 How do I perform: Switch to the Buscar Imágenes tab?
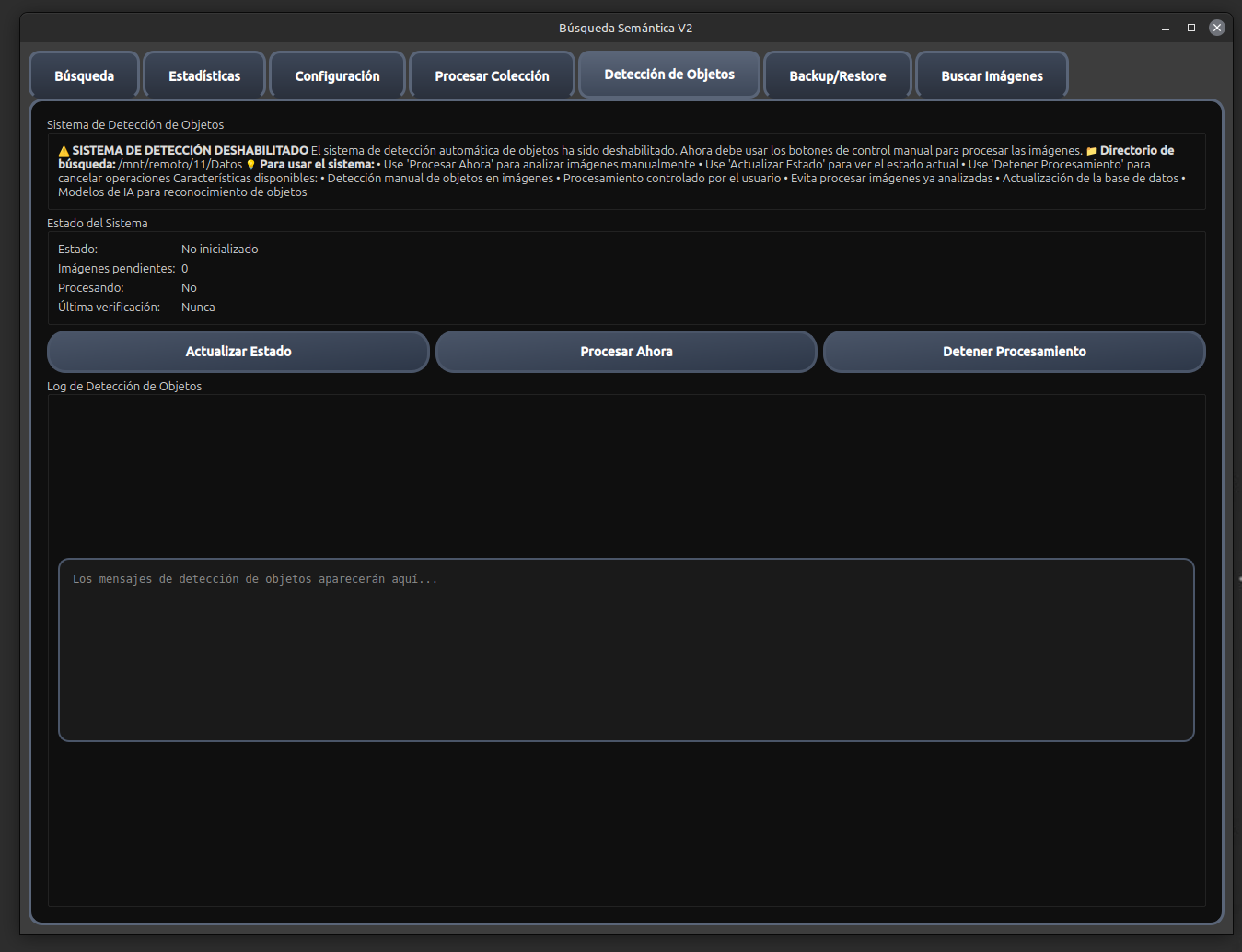pyautogui.click(x=992, y=75)
